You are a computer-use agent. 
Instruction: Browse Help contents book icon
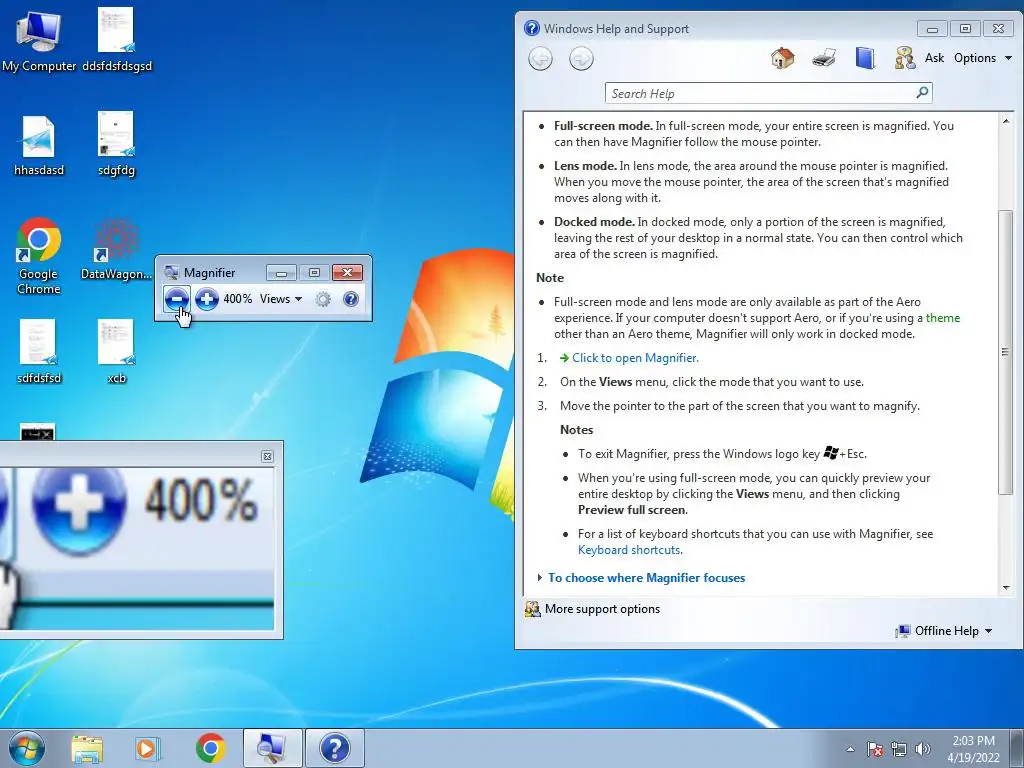865,58
